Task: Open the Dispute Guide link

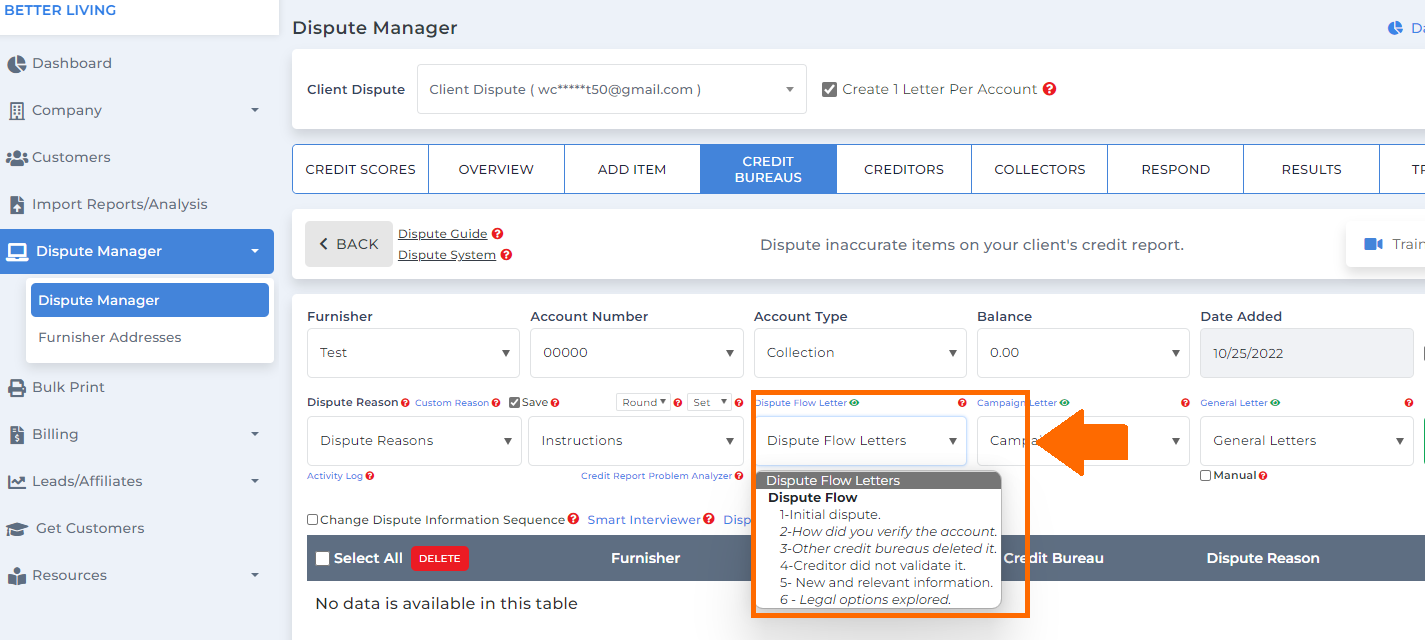Action: tap(443, 234)
